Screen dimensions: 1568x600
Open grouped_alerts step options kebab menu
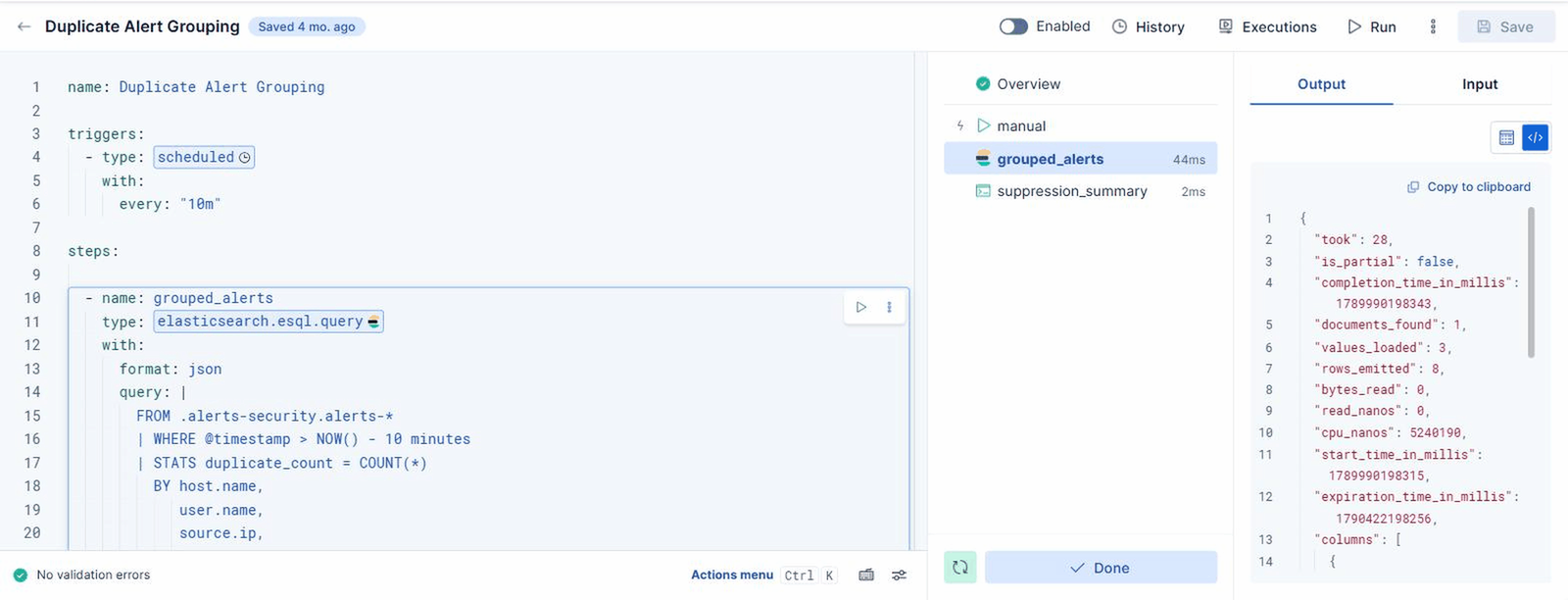[889, 307]
